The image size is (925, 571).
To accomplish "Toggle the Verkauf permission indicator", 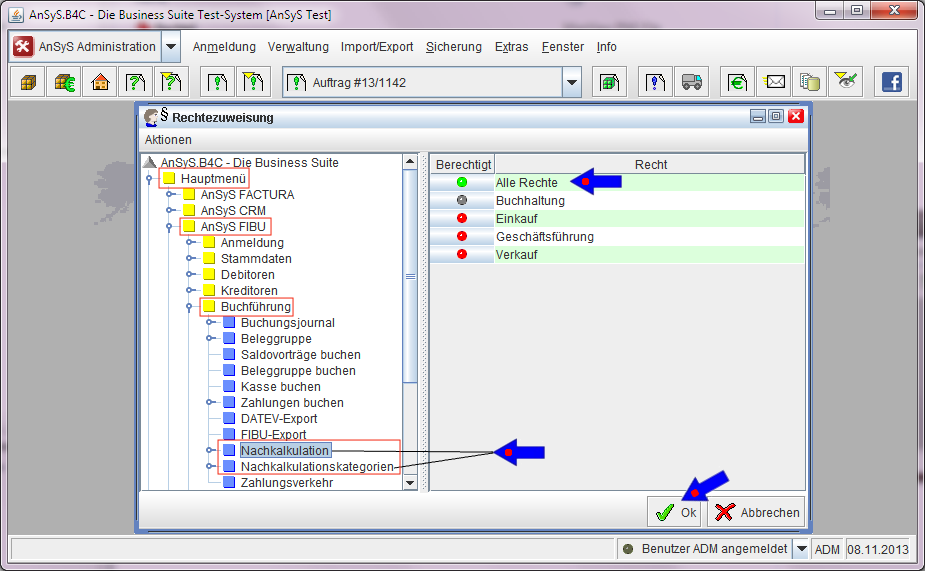I will [462, 255].
